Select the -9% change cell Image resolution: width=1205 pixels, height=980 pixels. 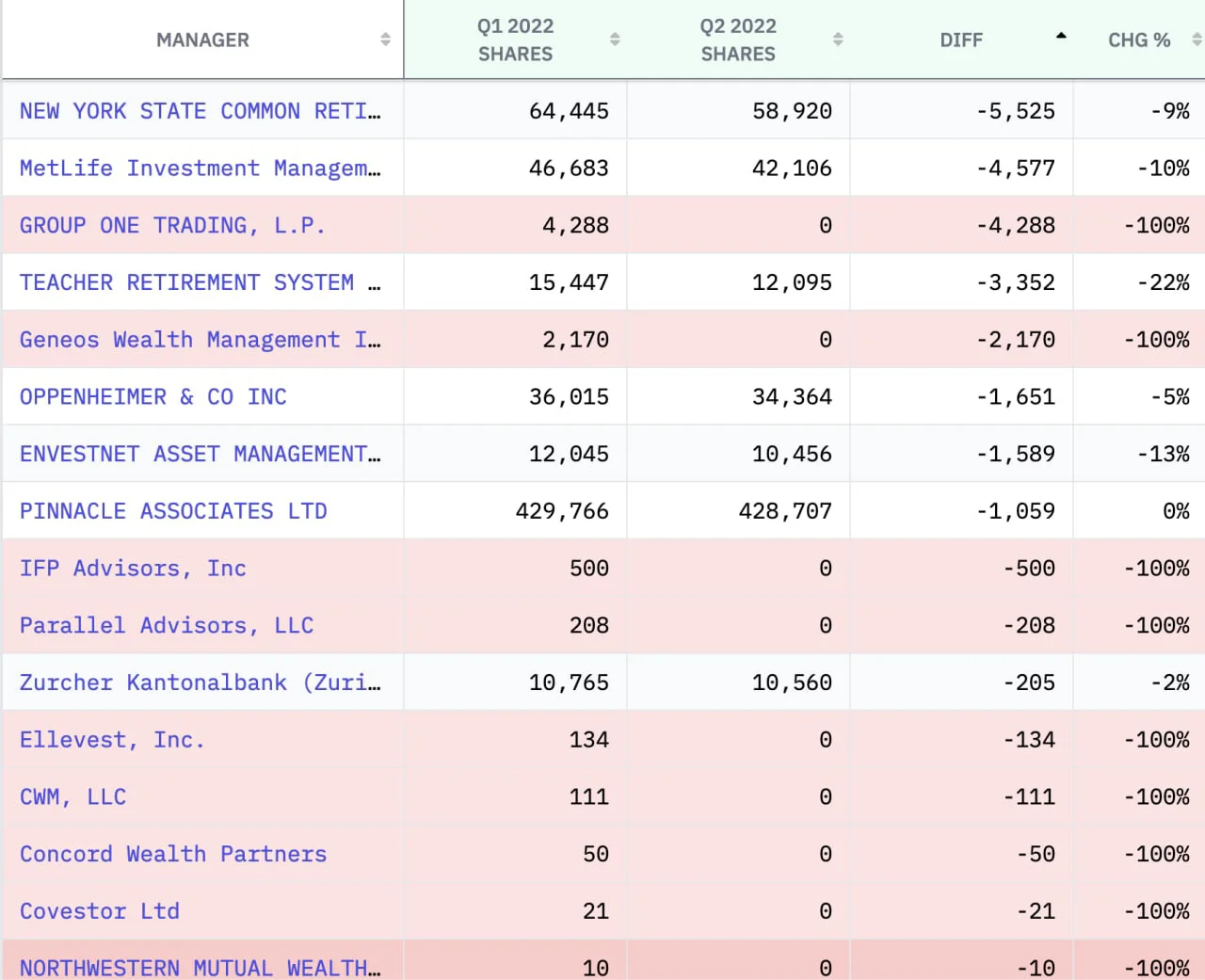click(x=1170, y=111)
